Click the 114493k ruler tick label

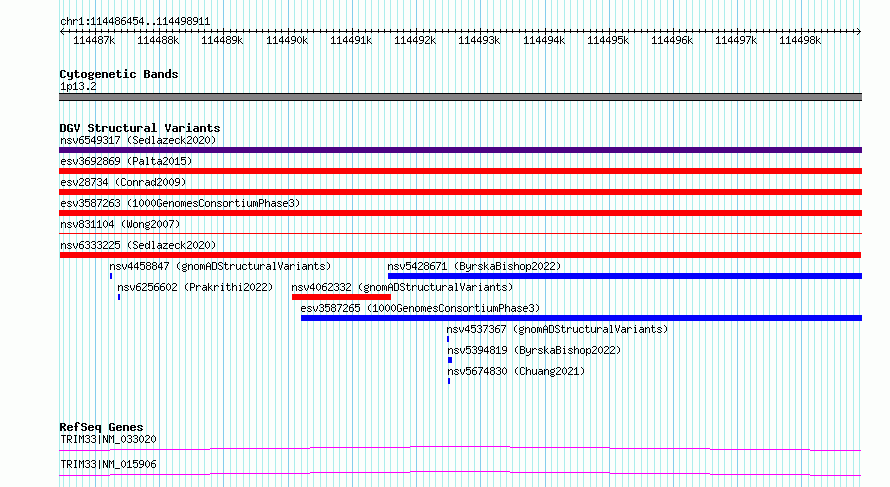coord(479,40)
